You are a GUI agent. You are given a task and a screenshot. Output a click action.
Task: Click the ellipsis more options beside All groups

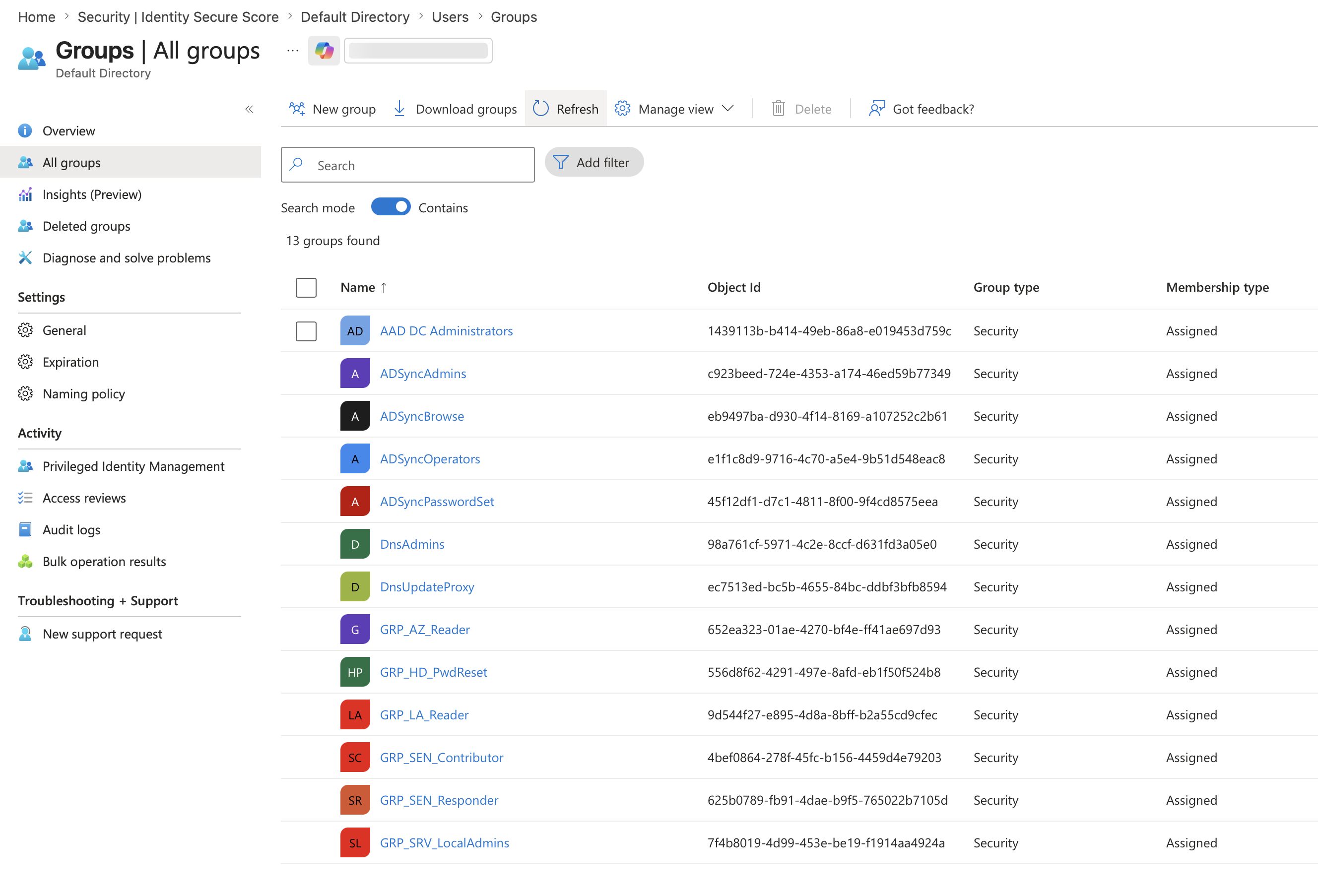coord(293,51)
